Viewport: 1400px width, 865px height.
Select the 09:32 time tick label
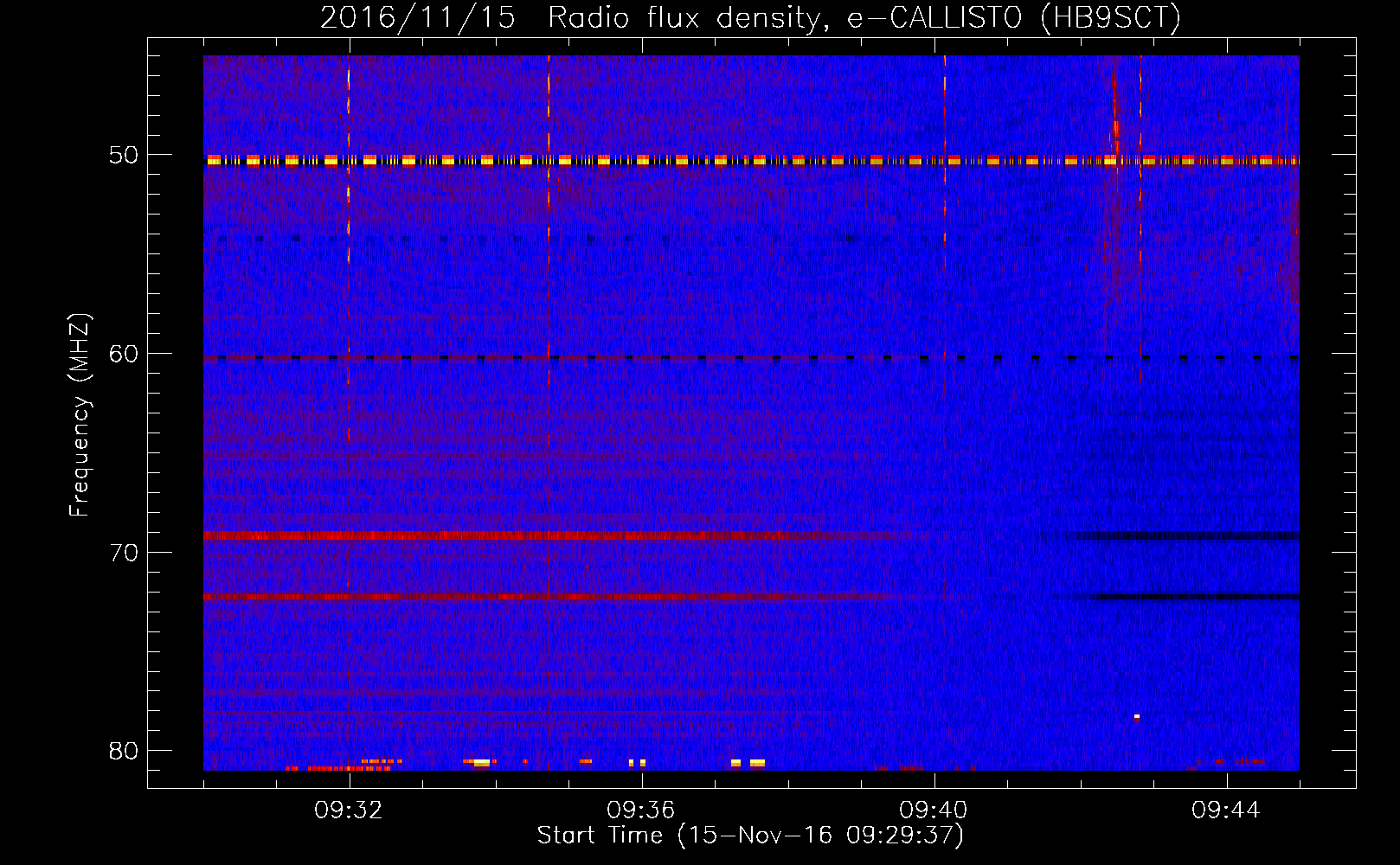point(349,811)
